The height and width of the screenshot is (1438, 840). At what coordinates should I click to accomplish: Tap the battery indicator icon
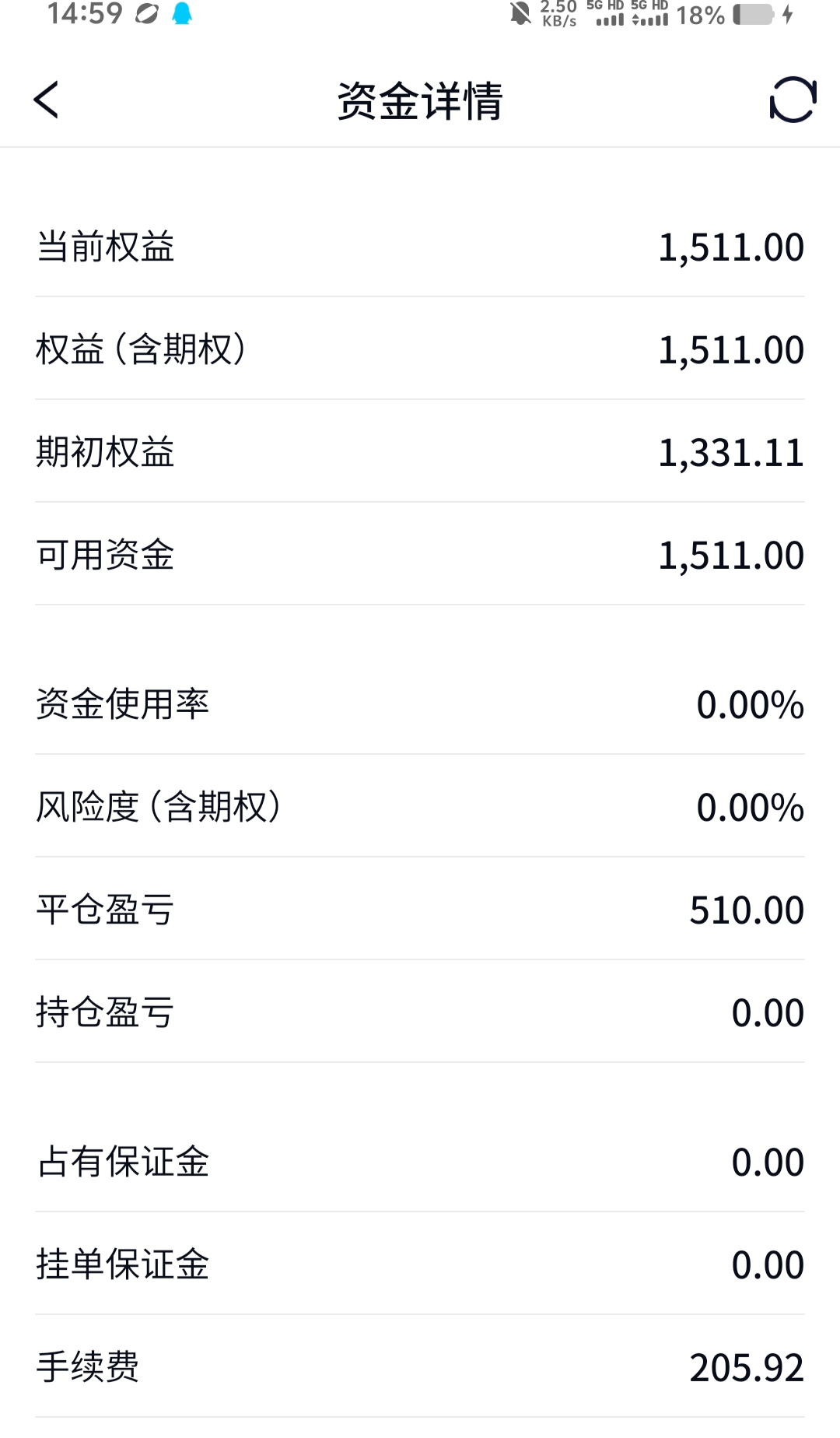pos(754,14)
